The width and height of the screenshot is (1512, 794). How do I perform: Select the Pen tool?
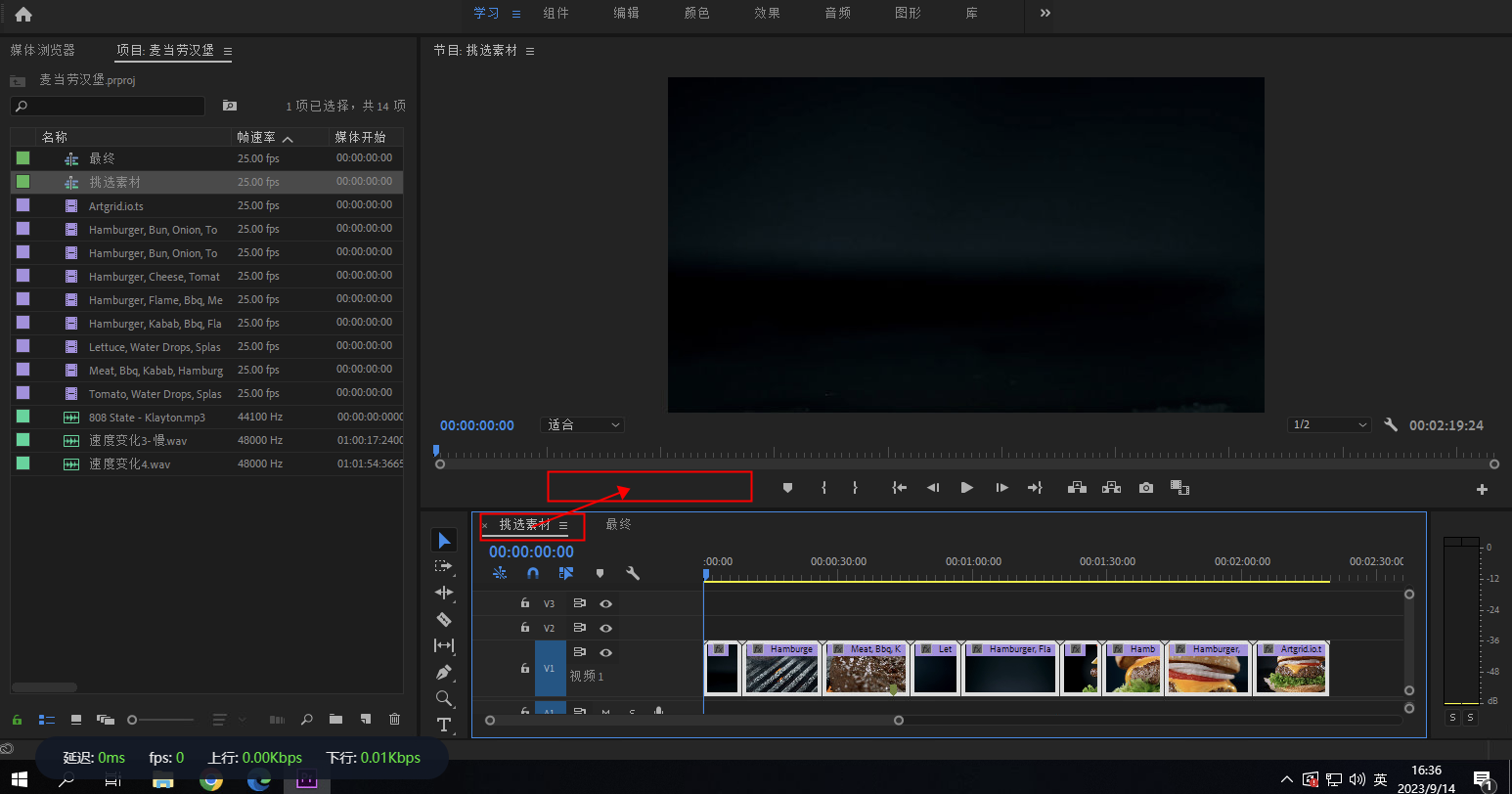[444, 672]
